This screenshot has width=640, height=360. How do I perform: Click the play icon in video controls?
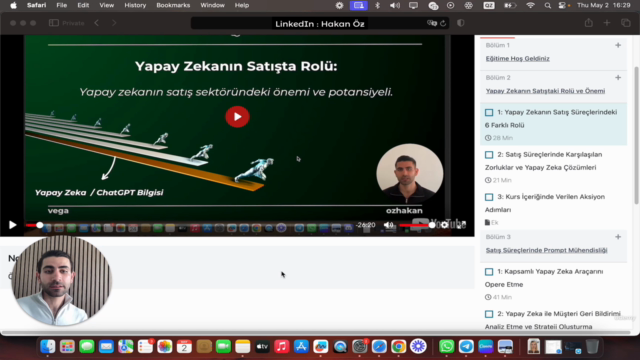[12, 224]
